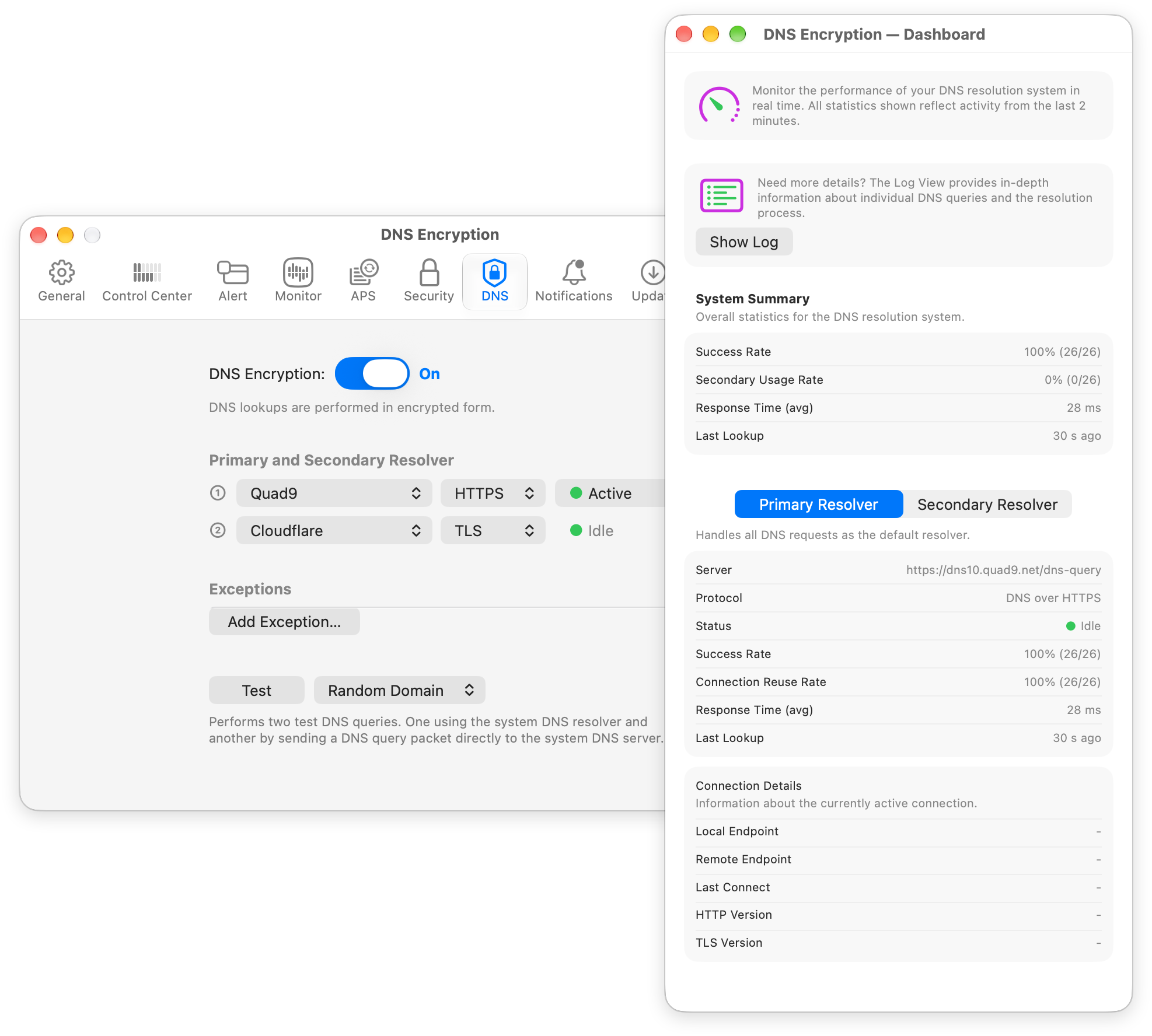
Task: Open the Notifications bell tab
Action: click(574, 281)
